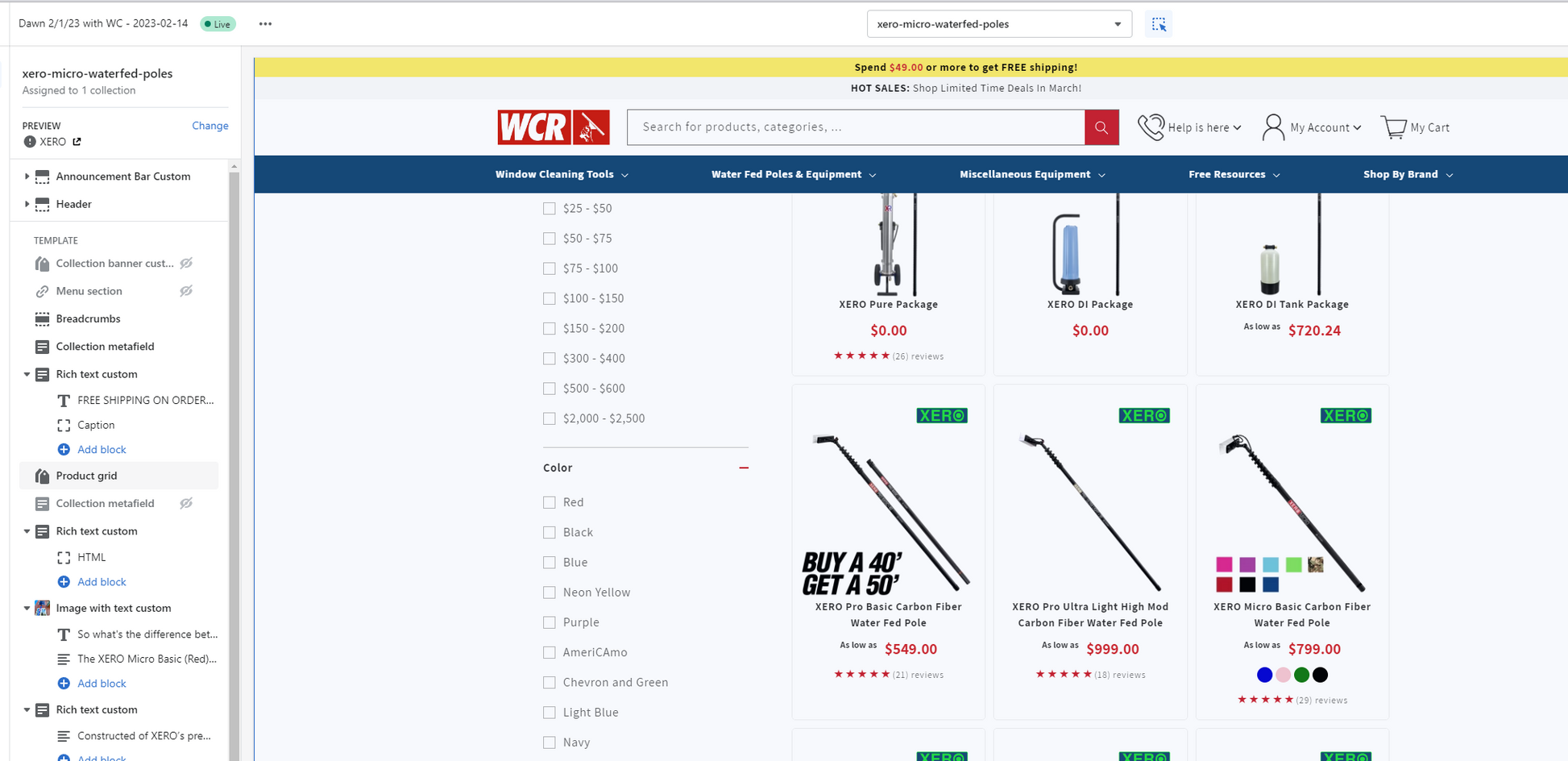This screenshot has width=1568, height=761.
Task: Click the inspector selection icon near template dropdown
Action: point(1158,24)
